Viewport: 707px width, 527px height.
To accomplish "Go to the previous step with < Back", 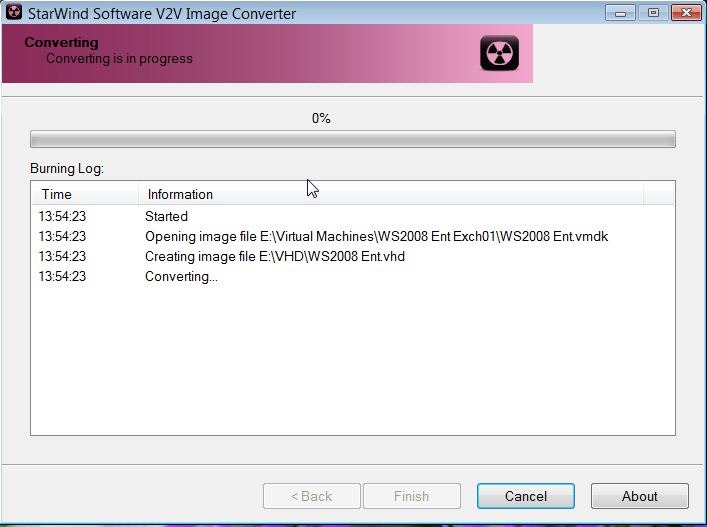I will click(312, 496).
